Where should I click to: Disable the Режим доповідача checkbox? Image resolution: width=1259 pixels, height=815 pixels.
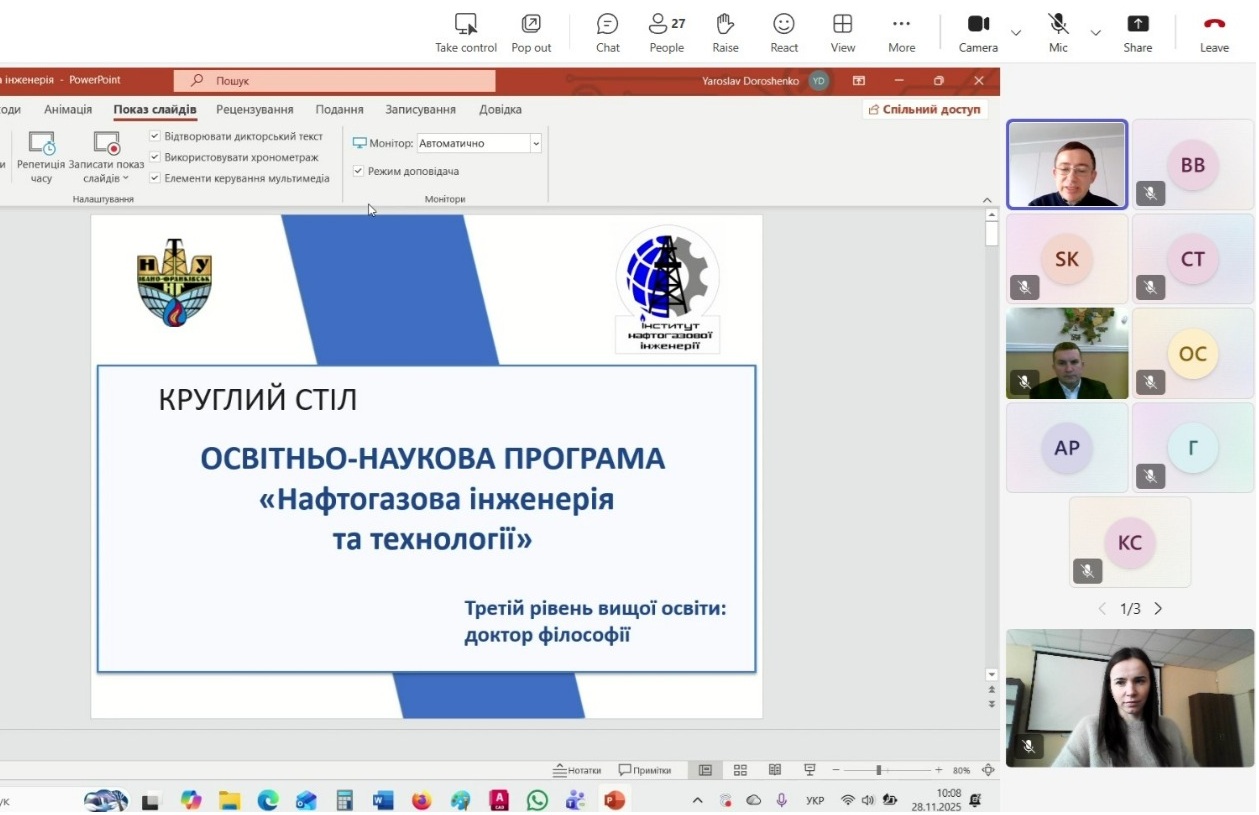pyautogui.click(x=357, y=171)
